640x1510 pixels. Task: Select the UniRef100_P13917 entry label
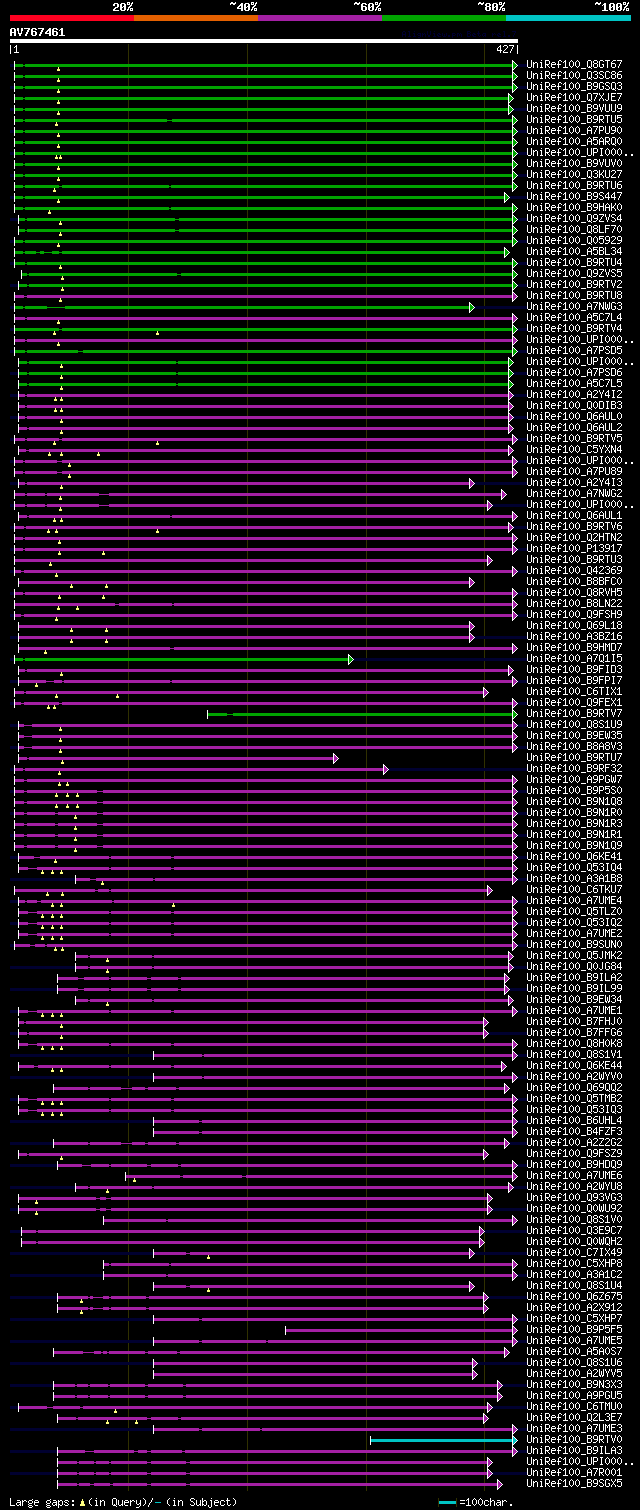click(x=574, y=548)
